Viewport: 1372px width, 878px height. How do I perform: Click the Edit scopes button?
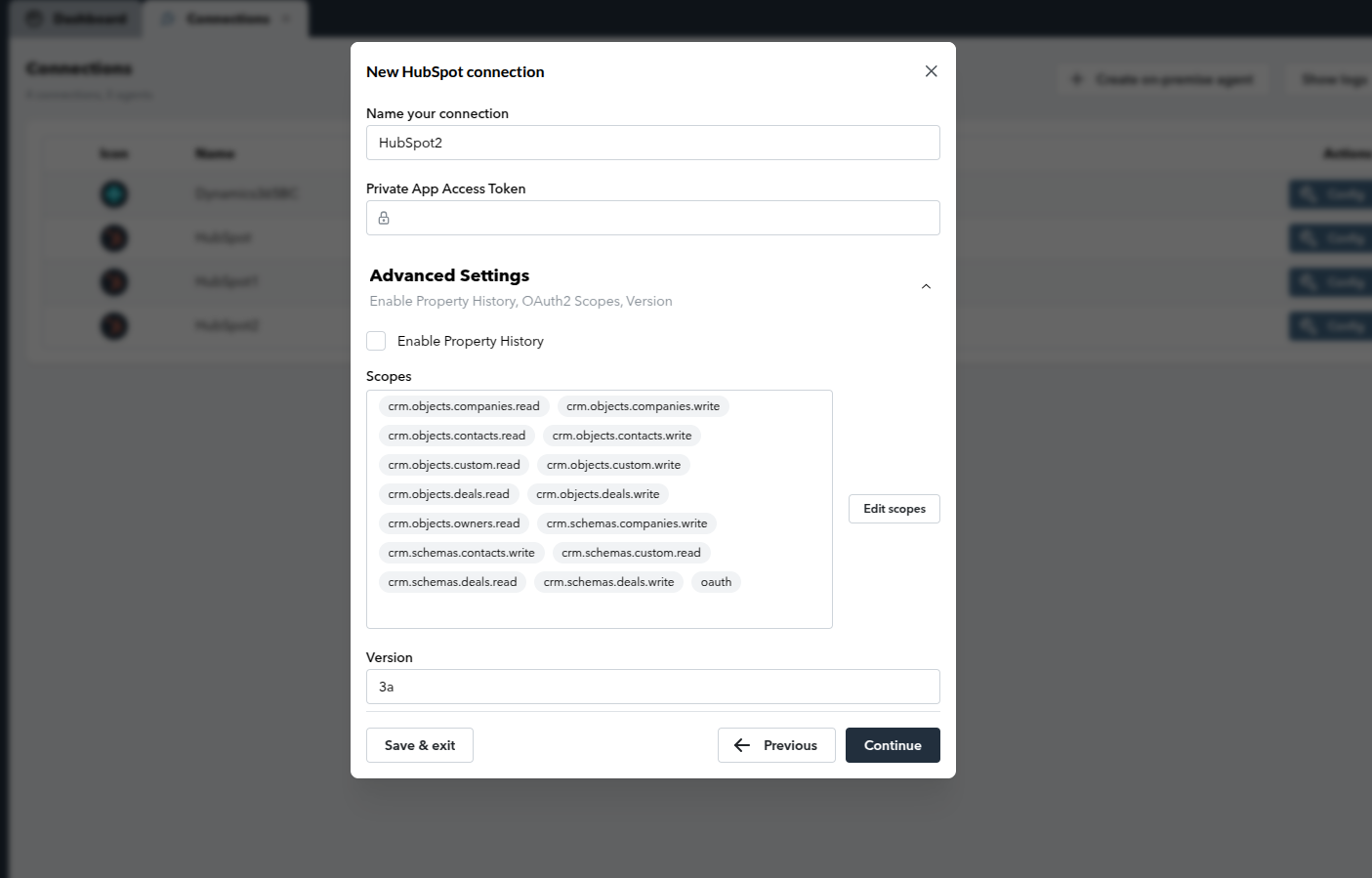coord(894,509)
